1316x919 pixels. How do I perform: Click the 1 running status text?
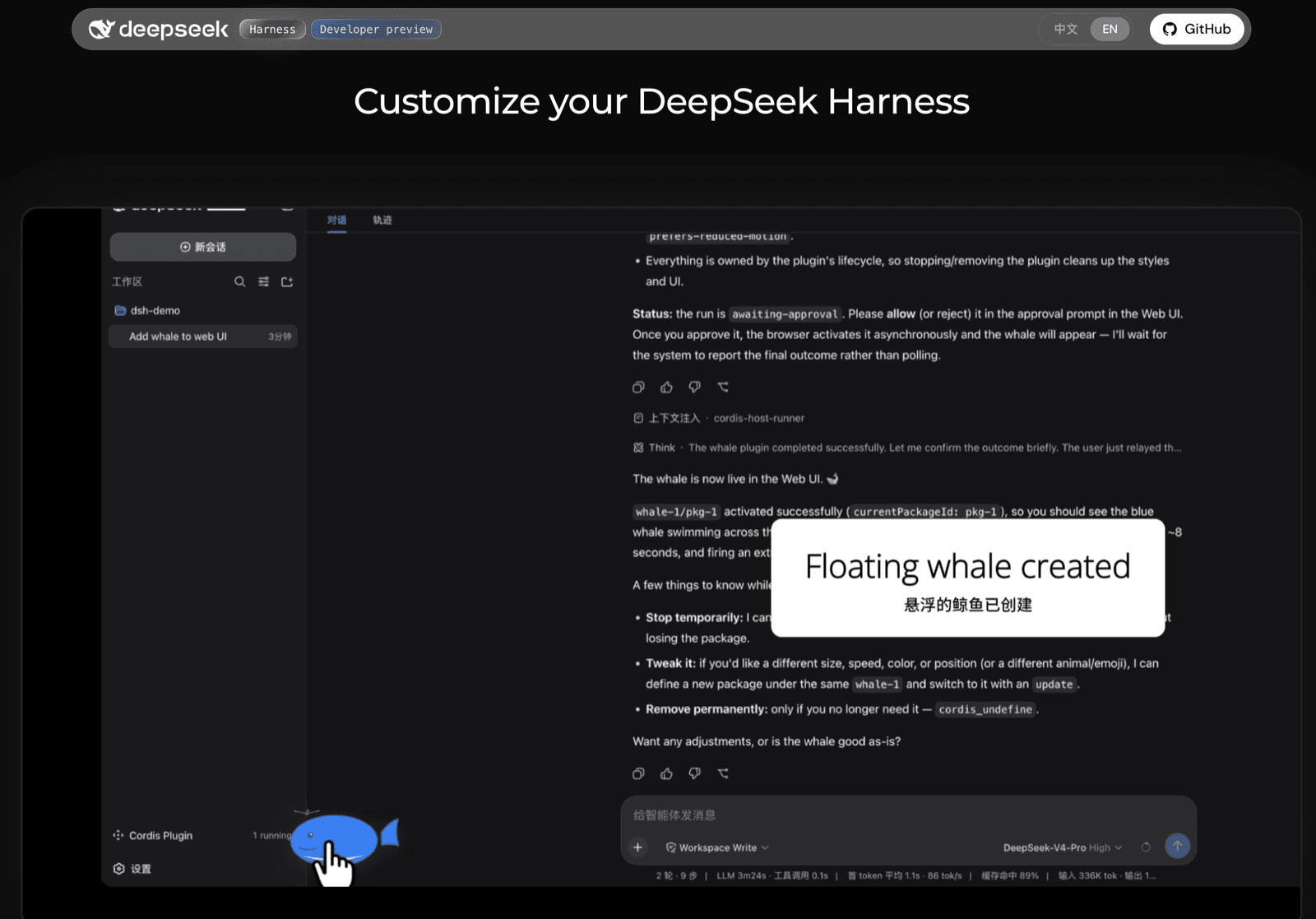(272, 835)
